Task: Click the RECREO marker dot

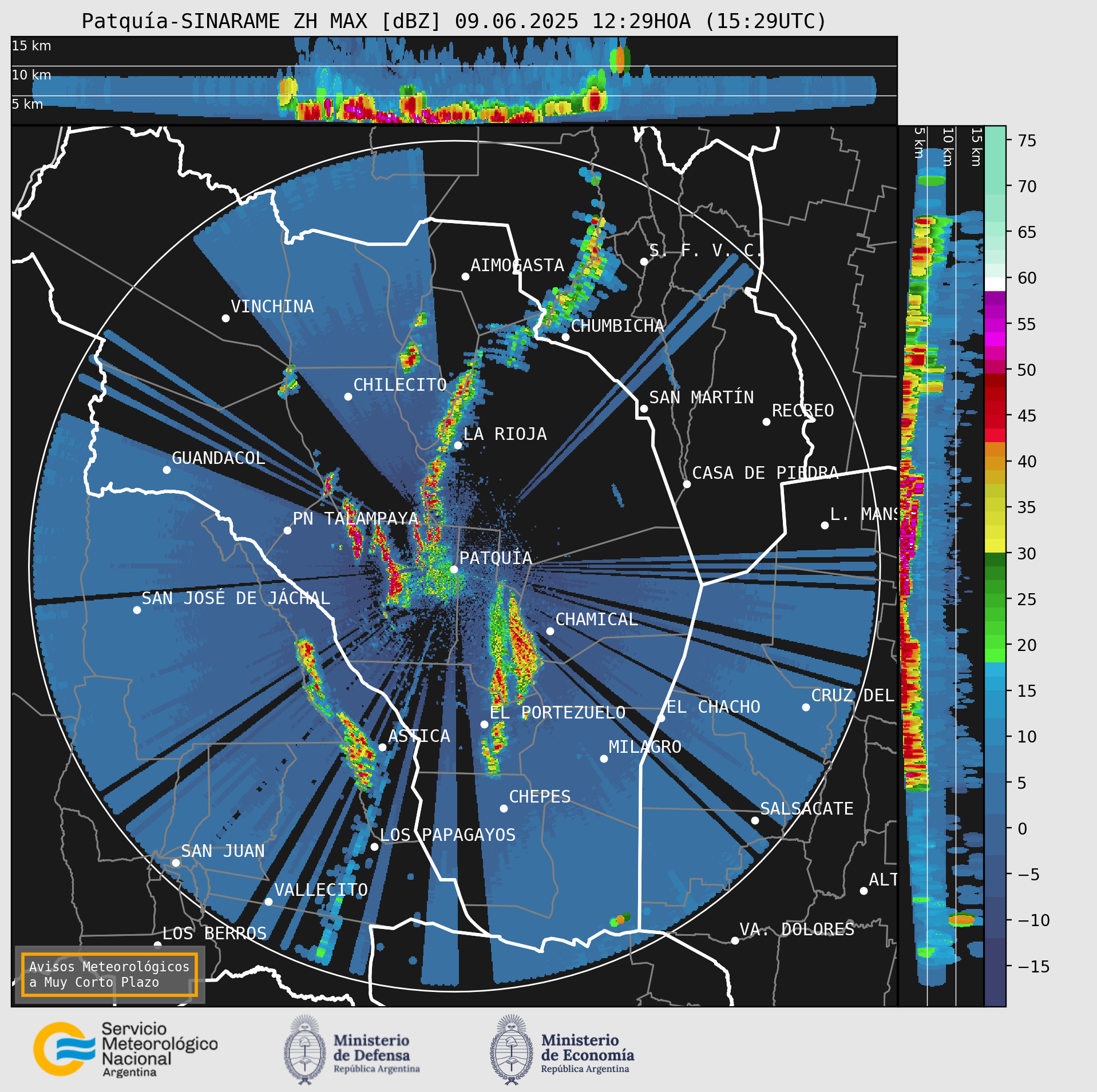Action: point(766,422)
